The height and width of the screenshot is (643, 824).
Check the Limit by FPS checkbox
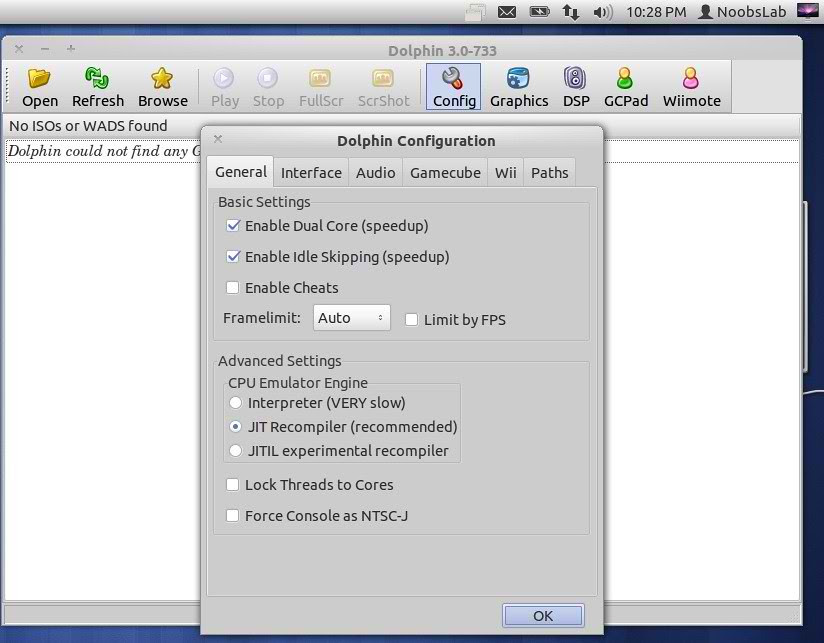pos(411,319)
